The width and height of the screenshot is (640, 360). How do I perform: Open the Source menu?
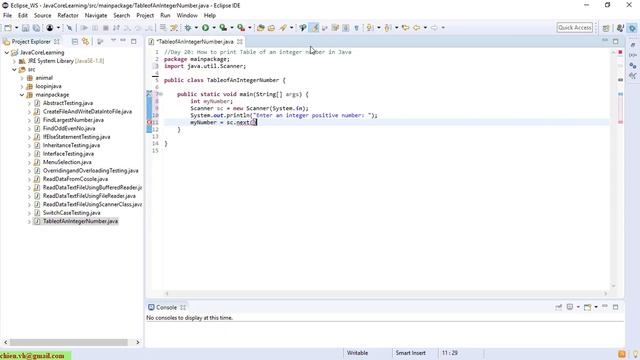(x=42, y=16)
